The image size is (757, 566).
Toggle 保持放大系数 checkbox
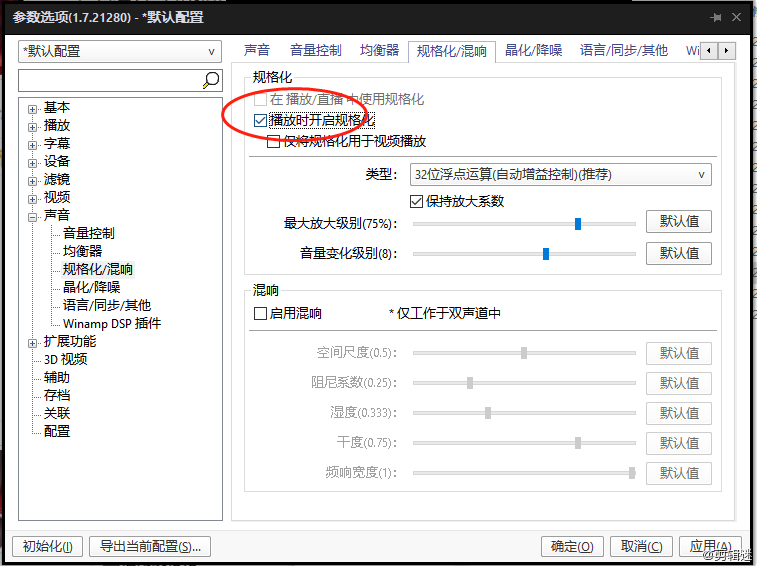click(416, 201)
